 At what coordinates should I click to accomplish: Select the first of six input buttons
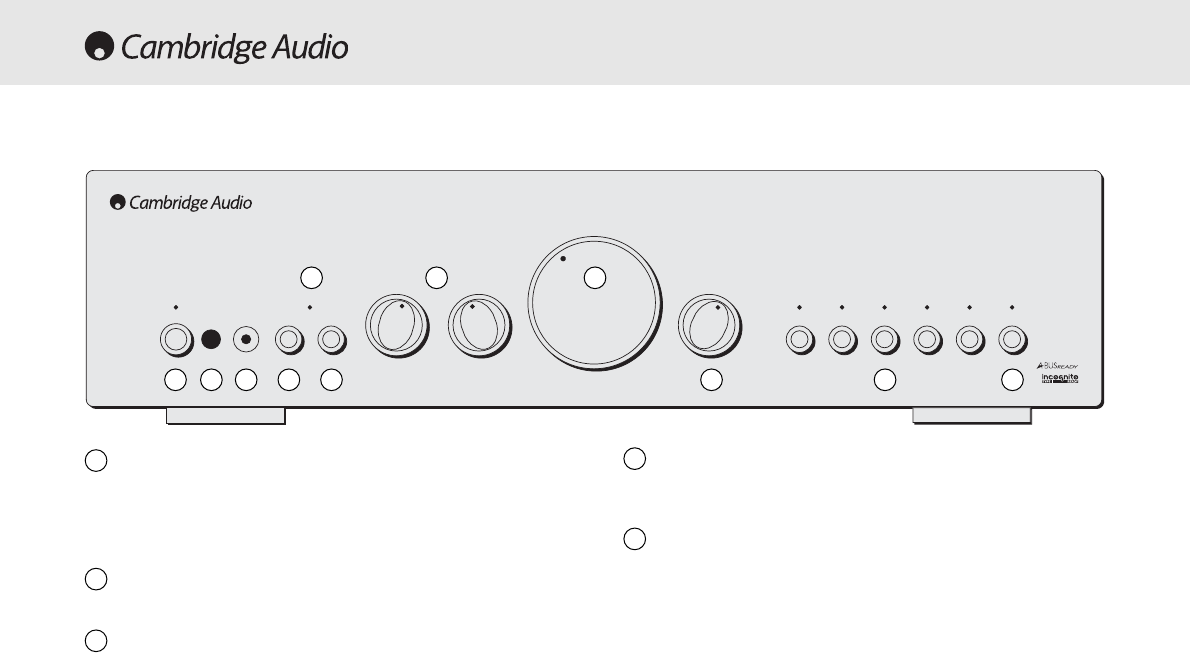(800, 339)
